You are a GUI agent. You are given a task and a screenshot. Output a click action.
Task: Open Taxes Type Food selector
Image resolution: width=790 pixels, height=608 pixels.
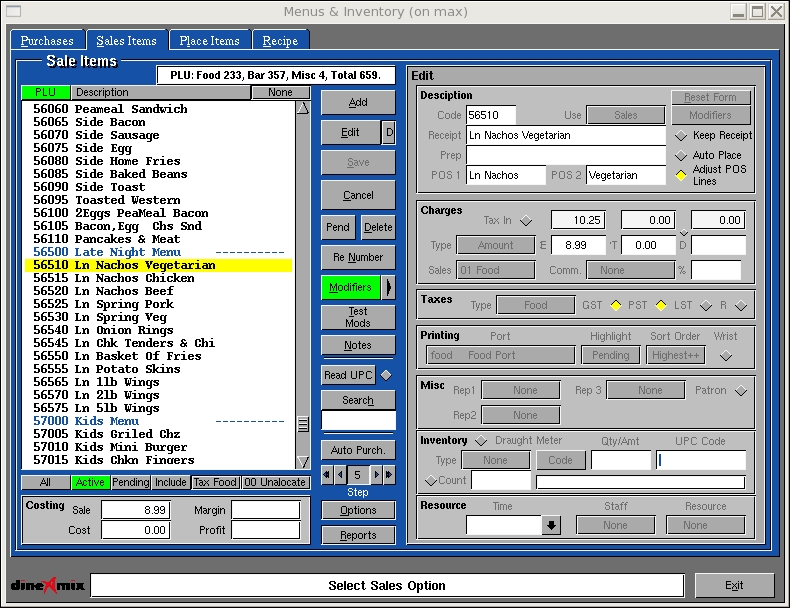[x=536, y=305]
